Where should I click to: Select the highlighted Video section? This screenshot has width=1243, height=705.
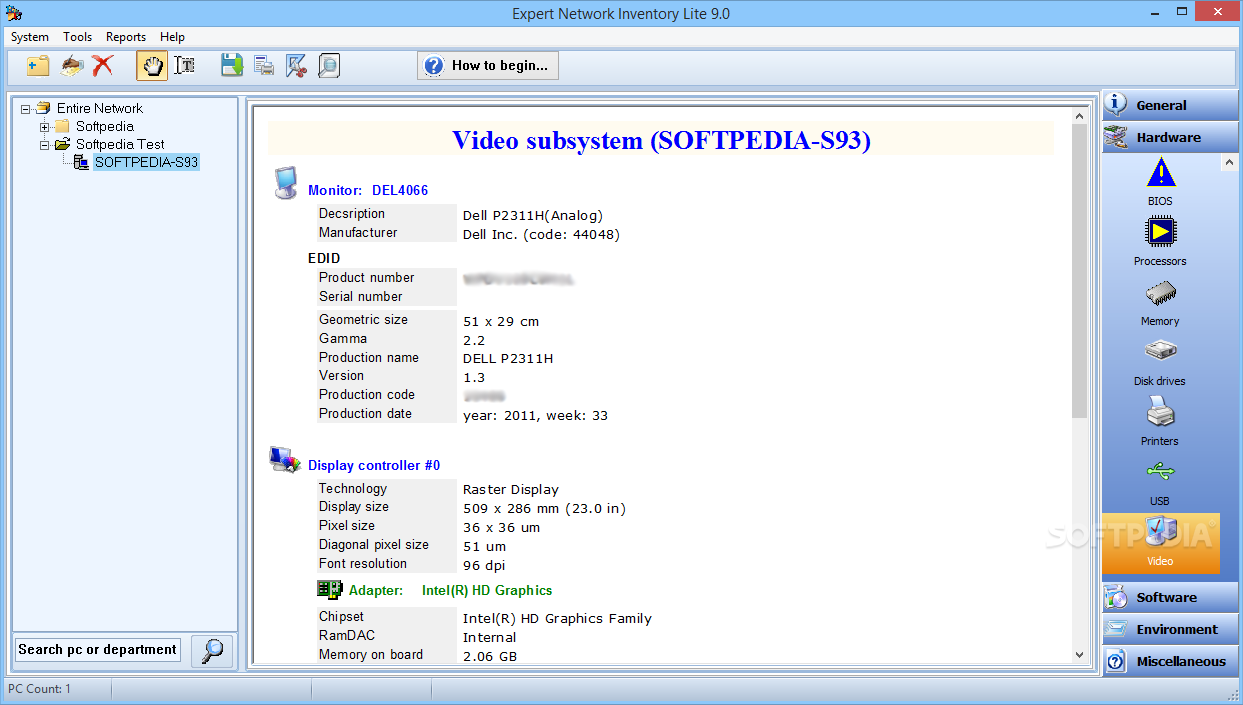[1160, 543]
